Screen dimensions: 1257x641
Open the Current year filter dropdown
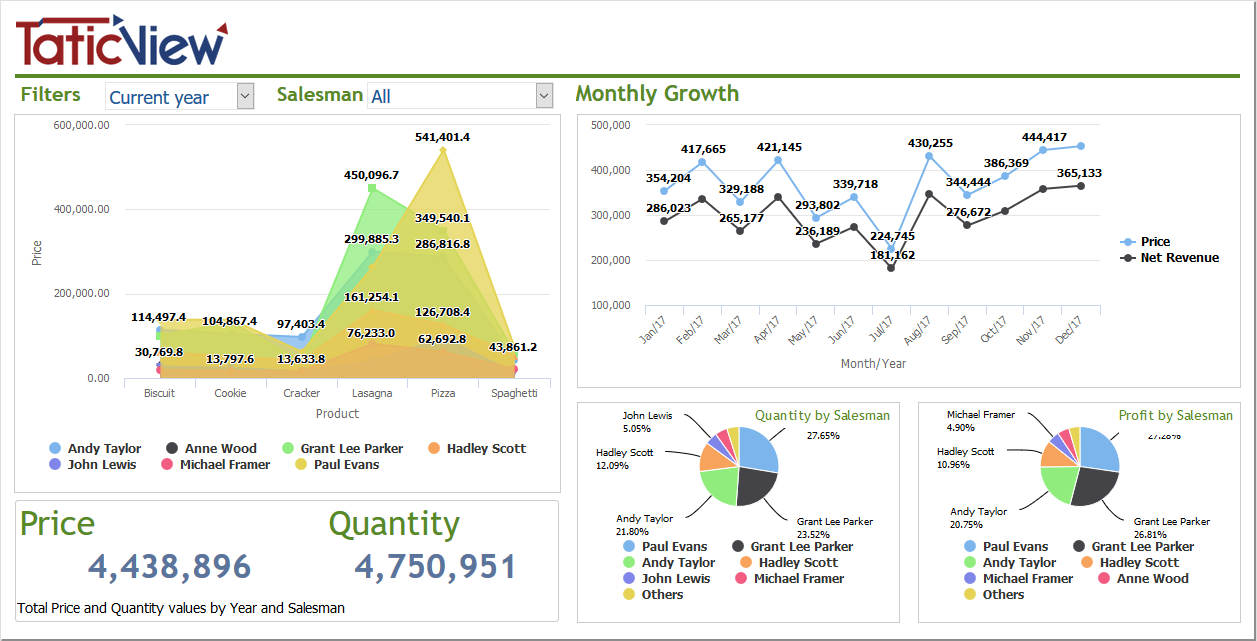246,96
